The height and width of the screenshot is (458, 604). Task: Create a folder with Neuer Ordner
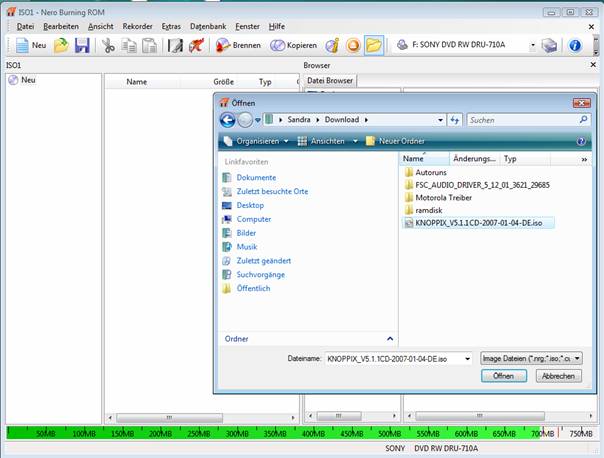coord(395,141)
